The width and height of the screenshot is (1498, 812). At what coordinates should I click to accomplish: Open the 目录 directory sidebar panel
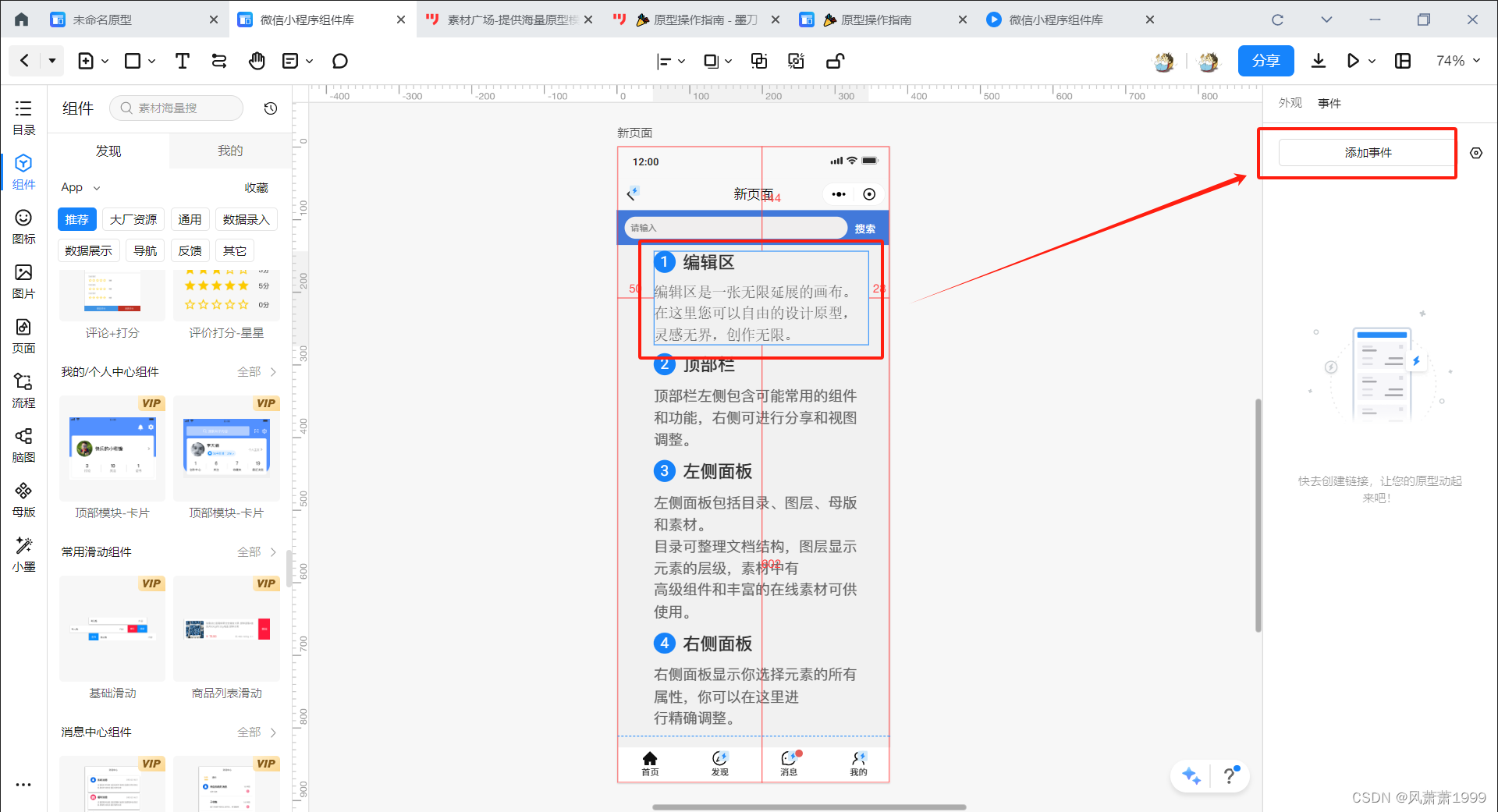23,118
